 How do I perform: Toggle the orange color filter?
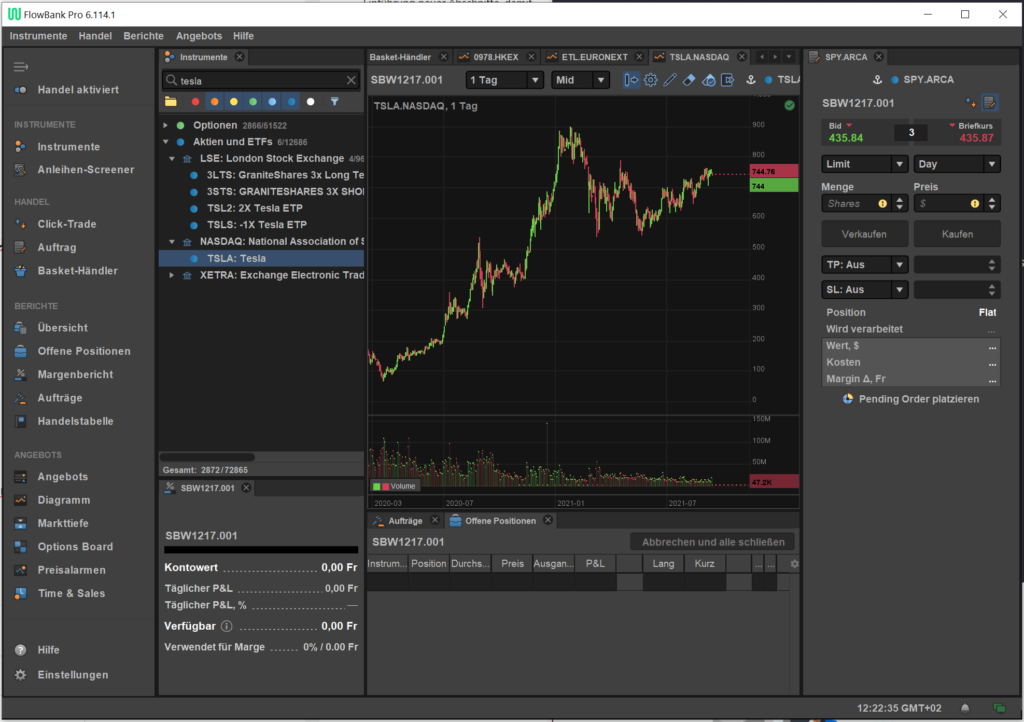pyautogui.click(x=214, y=102)
